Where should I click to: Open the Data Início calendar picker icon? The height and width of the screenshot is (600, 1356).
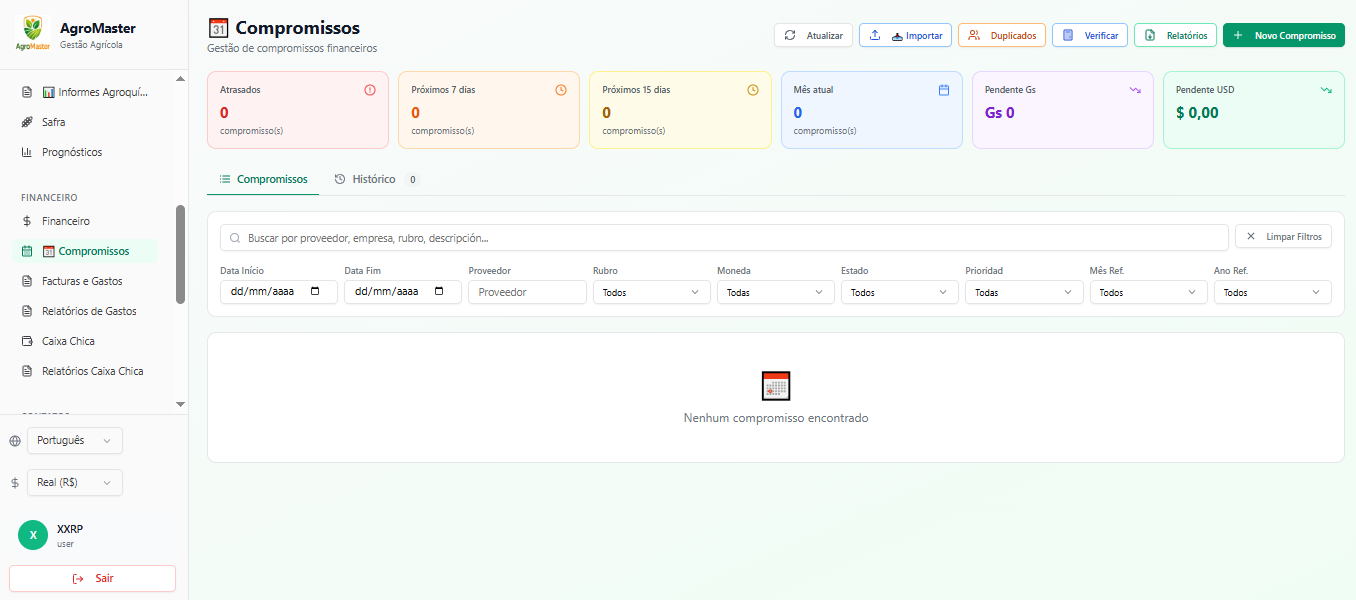click(316, 292)
